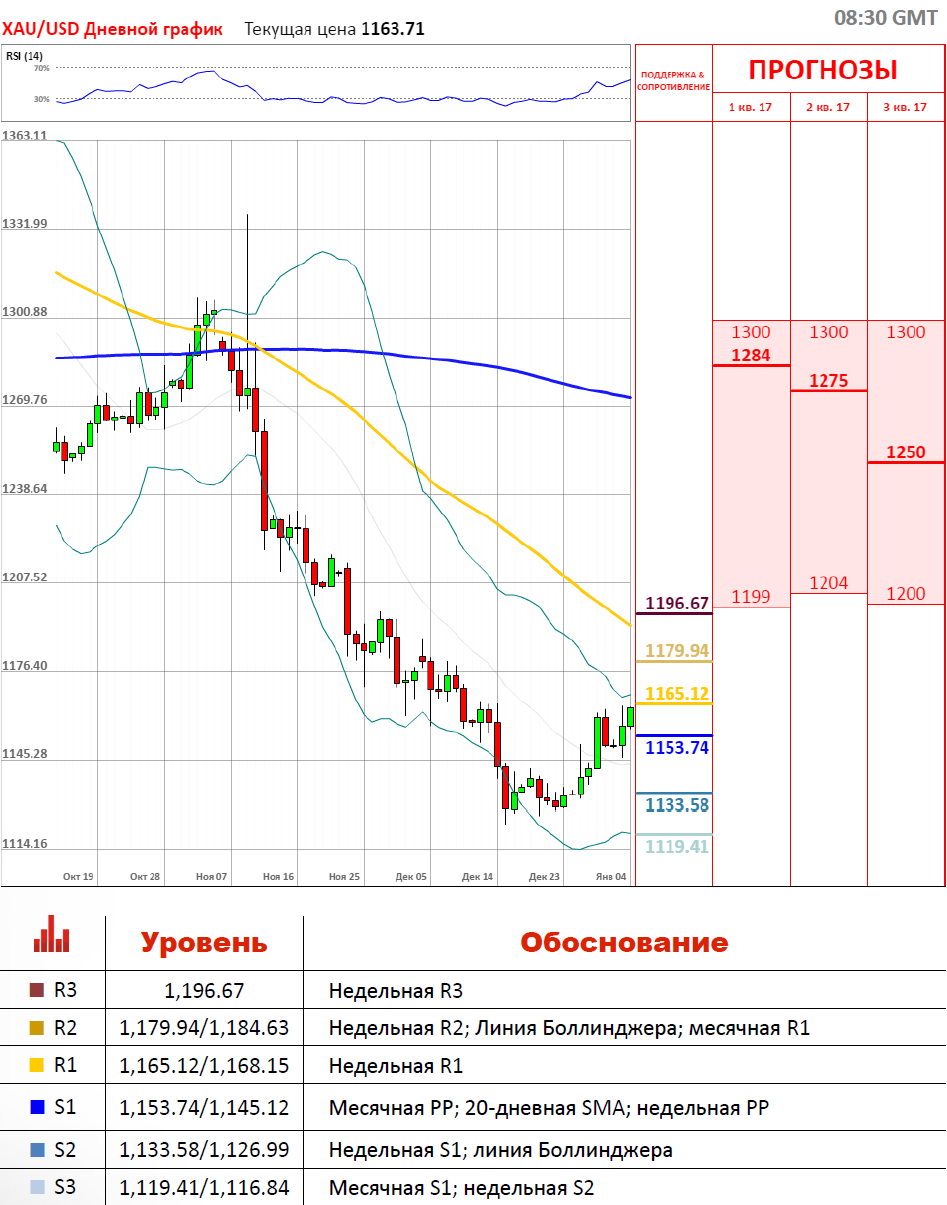Image resolution: width=947 pixels, height=1205 pixels.
Task: Select the 1196.67 resistance level label
Action: click(677, 603)
